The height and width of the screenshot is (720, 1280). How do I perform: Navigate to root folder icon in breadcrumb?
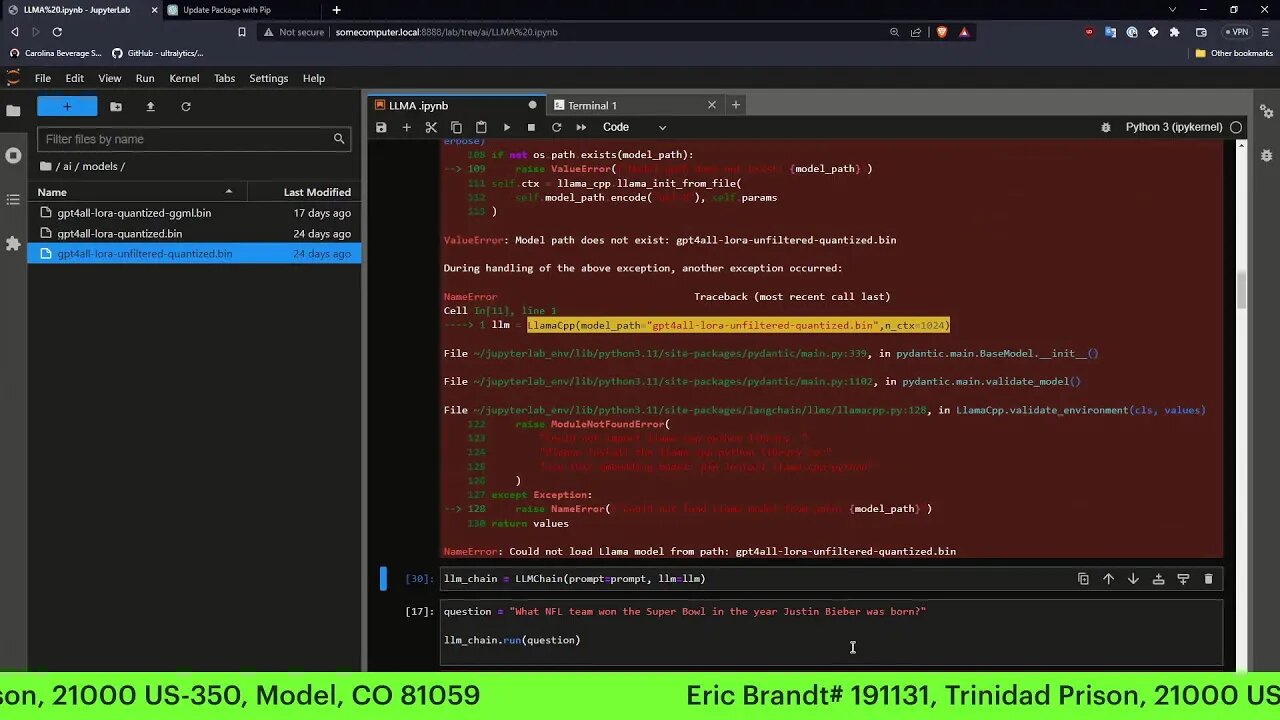coord(46,166)
